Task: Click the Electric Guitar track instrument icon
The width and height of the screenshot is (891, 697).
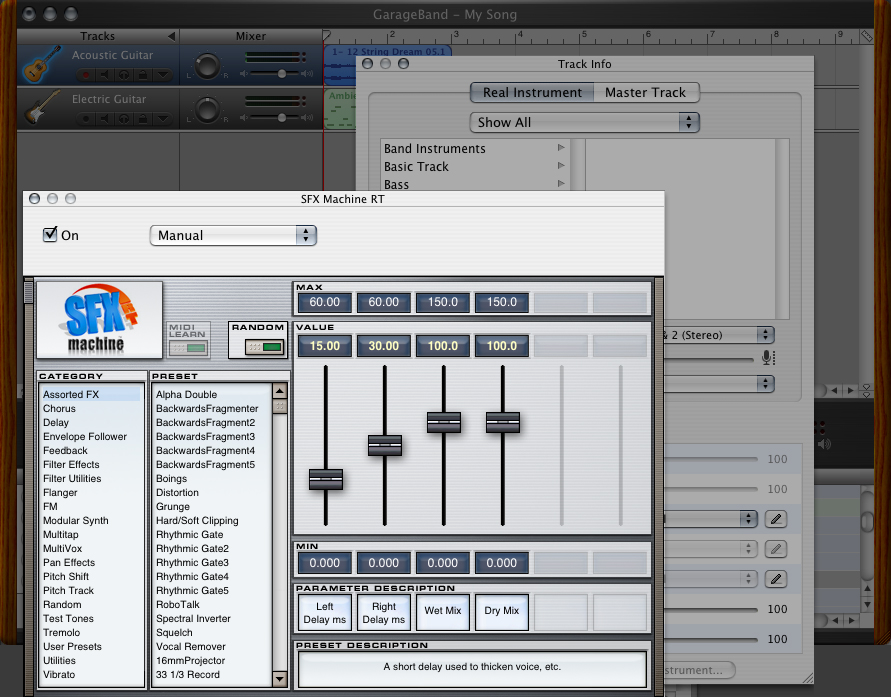Action: [37, 108]
